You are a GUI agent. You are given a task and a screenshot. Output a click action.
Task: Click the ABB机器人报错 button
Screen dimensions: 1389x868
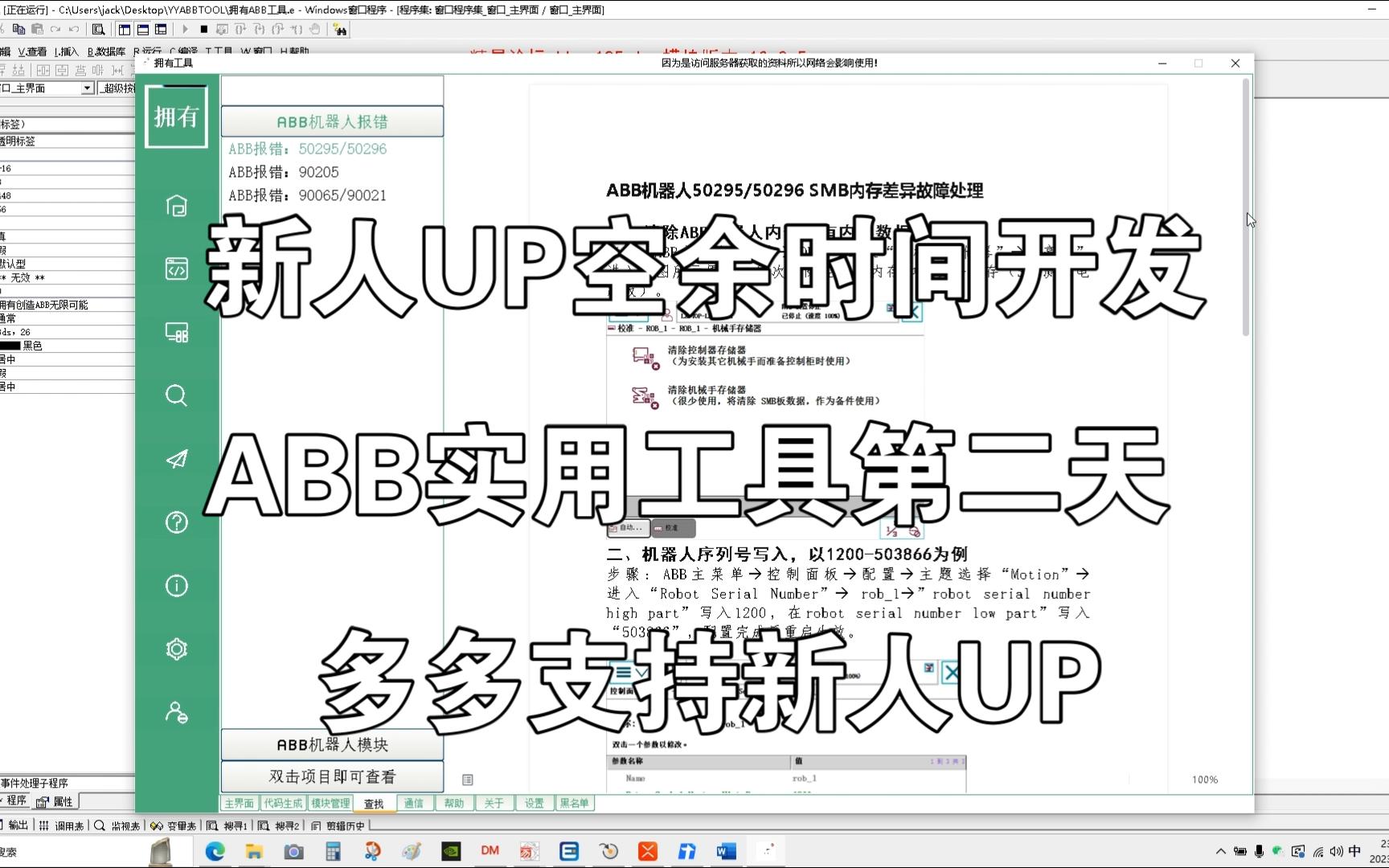pos(332,121)
